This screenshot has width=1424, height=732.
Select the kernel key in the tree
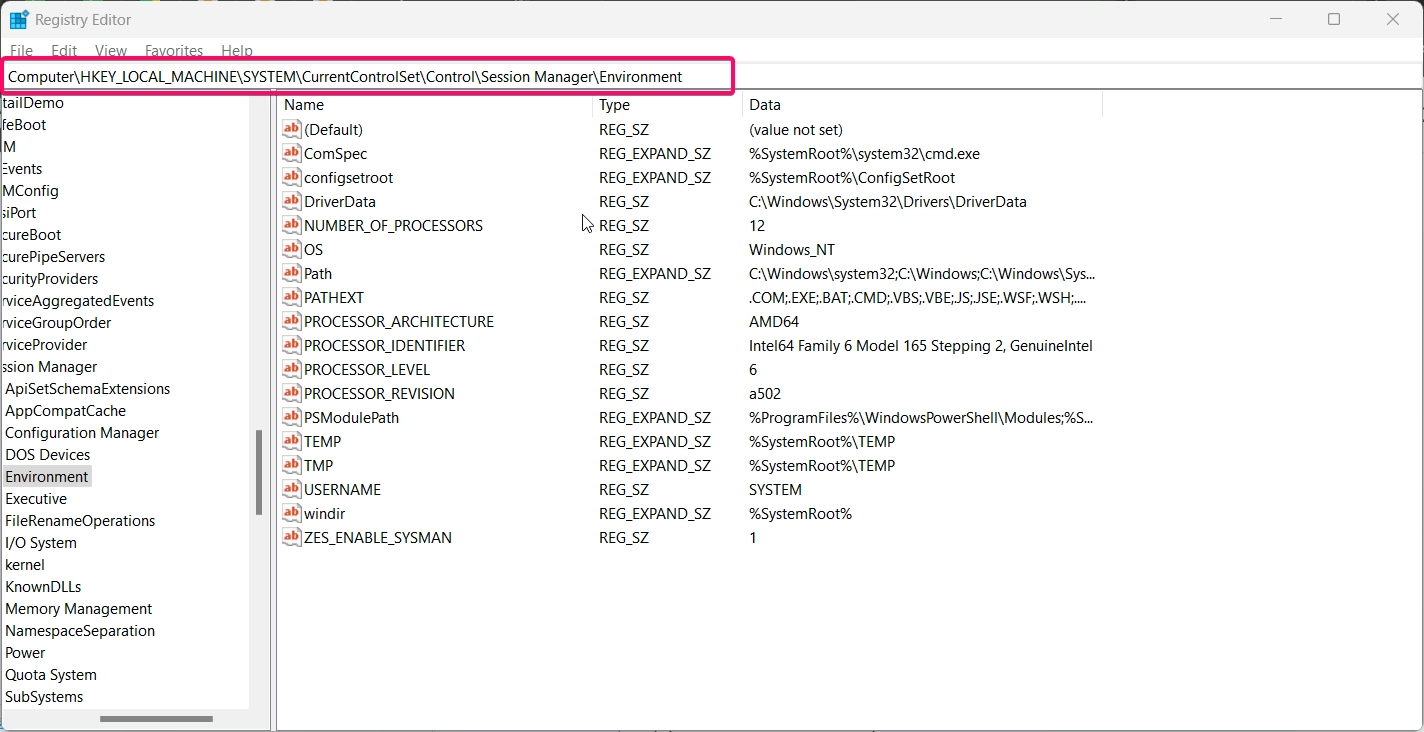(25, 565)
